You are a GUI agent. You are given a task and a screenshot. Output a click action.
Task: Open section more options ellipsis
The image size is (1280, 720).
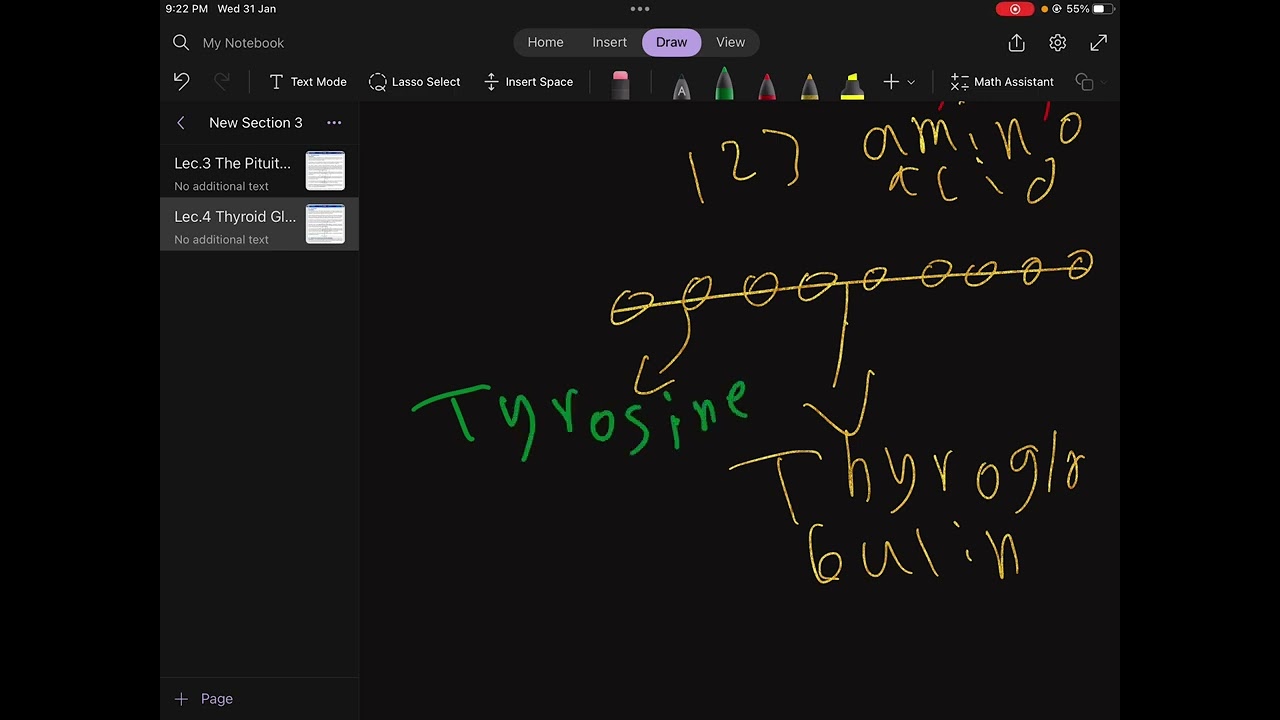click(x=334, y=123)
